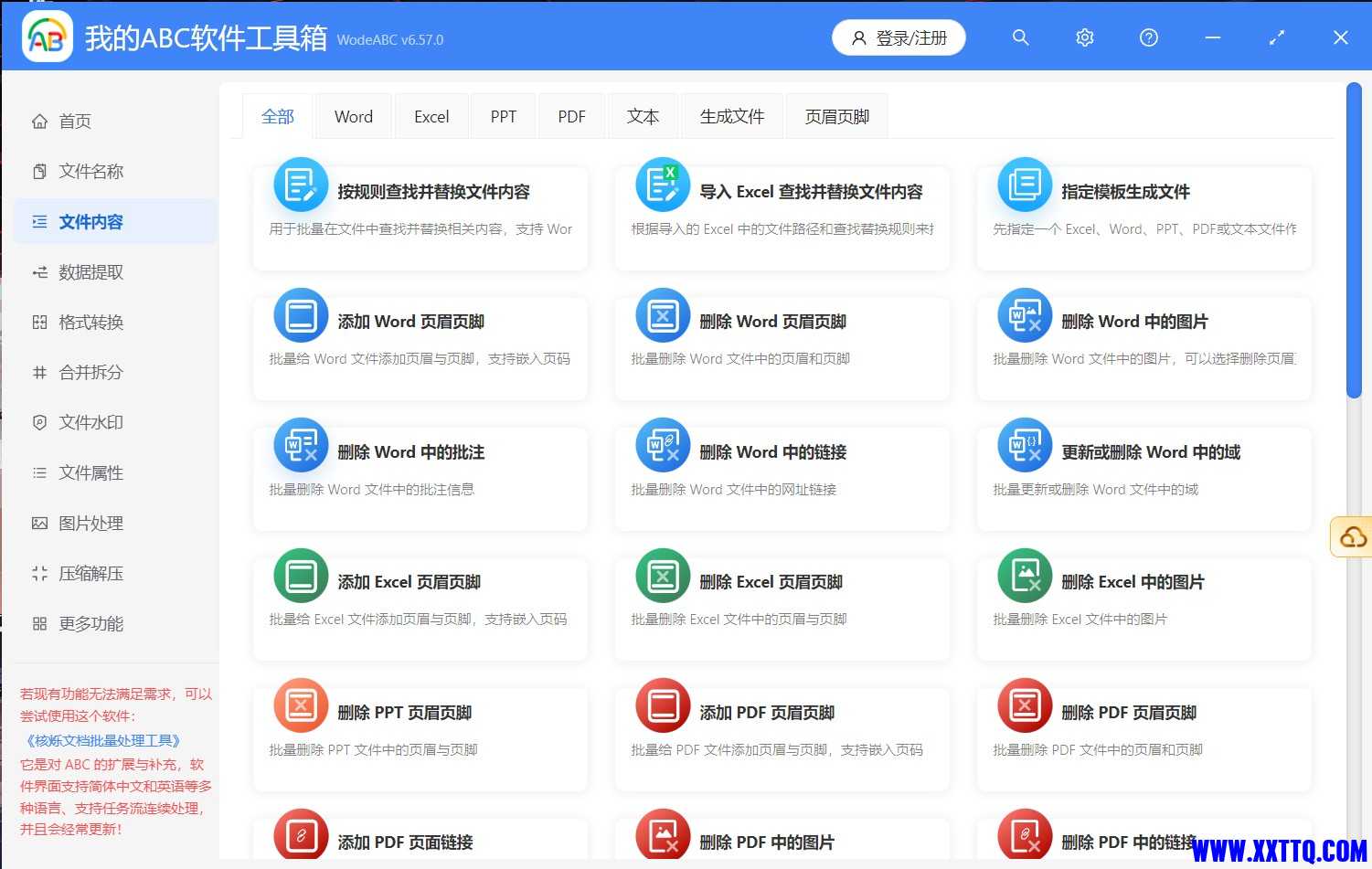Click the 批量更新或删除 Word 文件中的域 description
Screen dimensions: 1372x869
[1095, 489]
